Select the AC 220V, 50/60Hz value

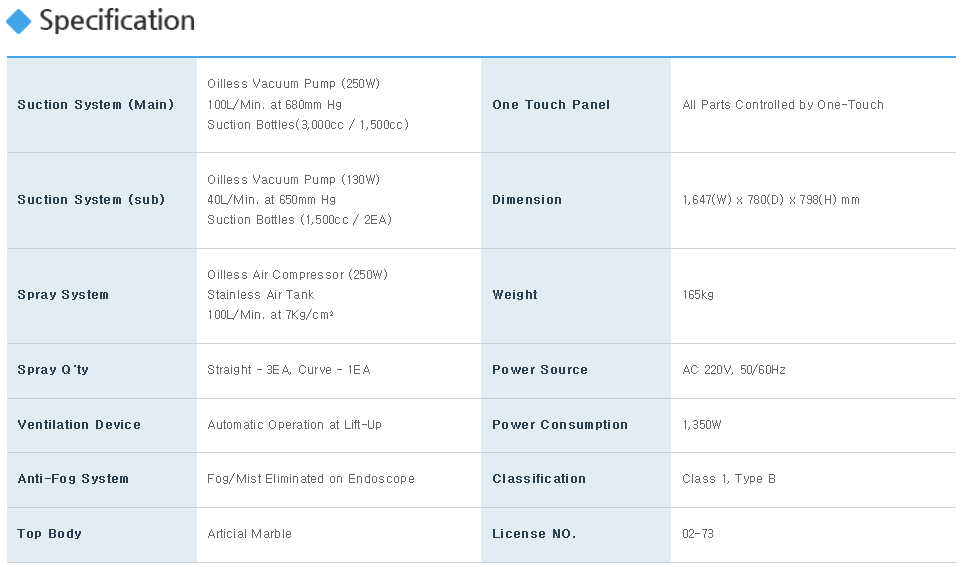point(734,370)
